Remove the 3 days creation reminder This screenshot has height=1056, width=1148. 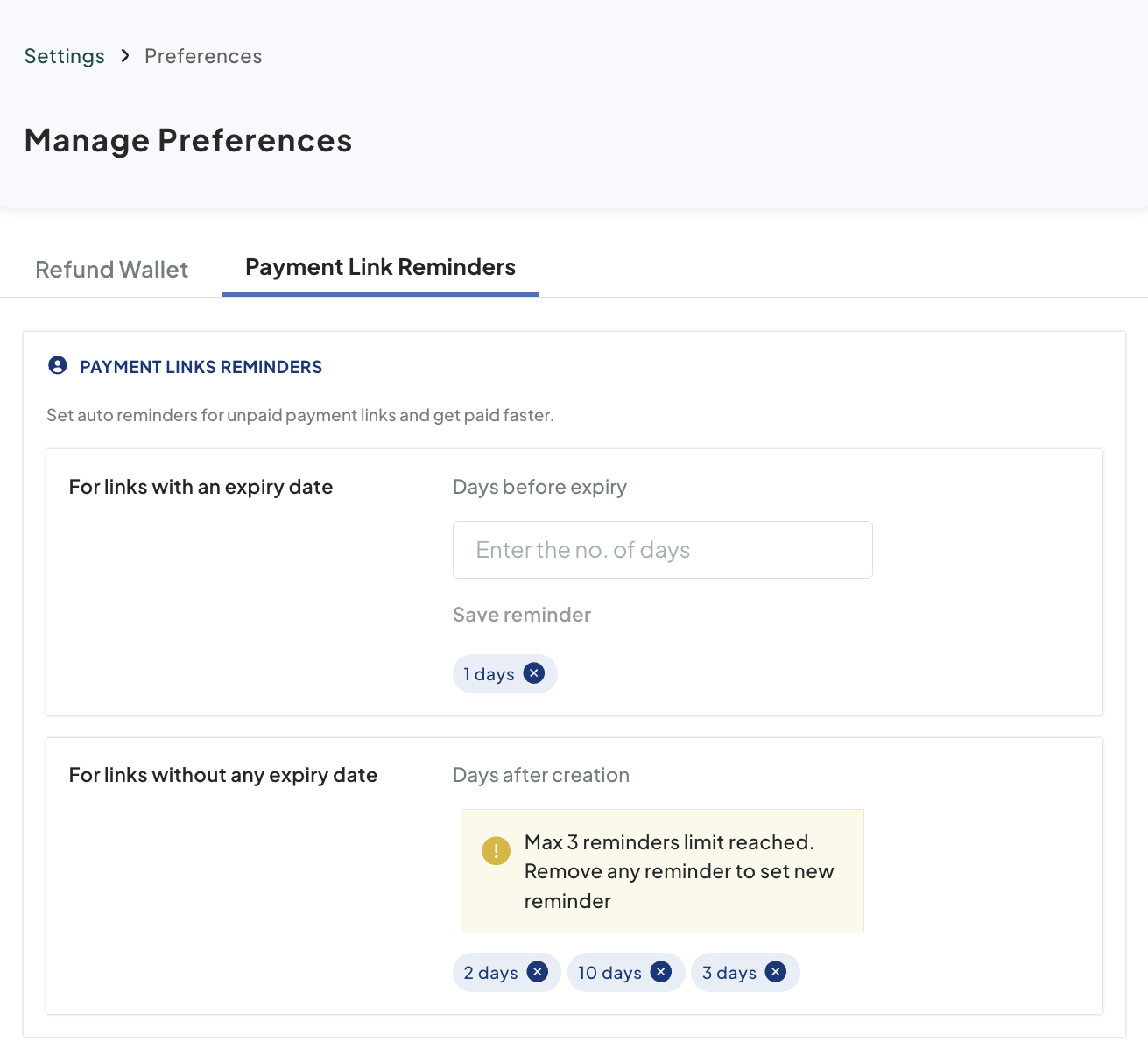[775, 972]
